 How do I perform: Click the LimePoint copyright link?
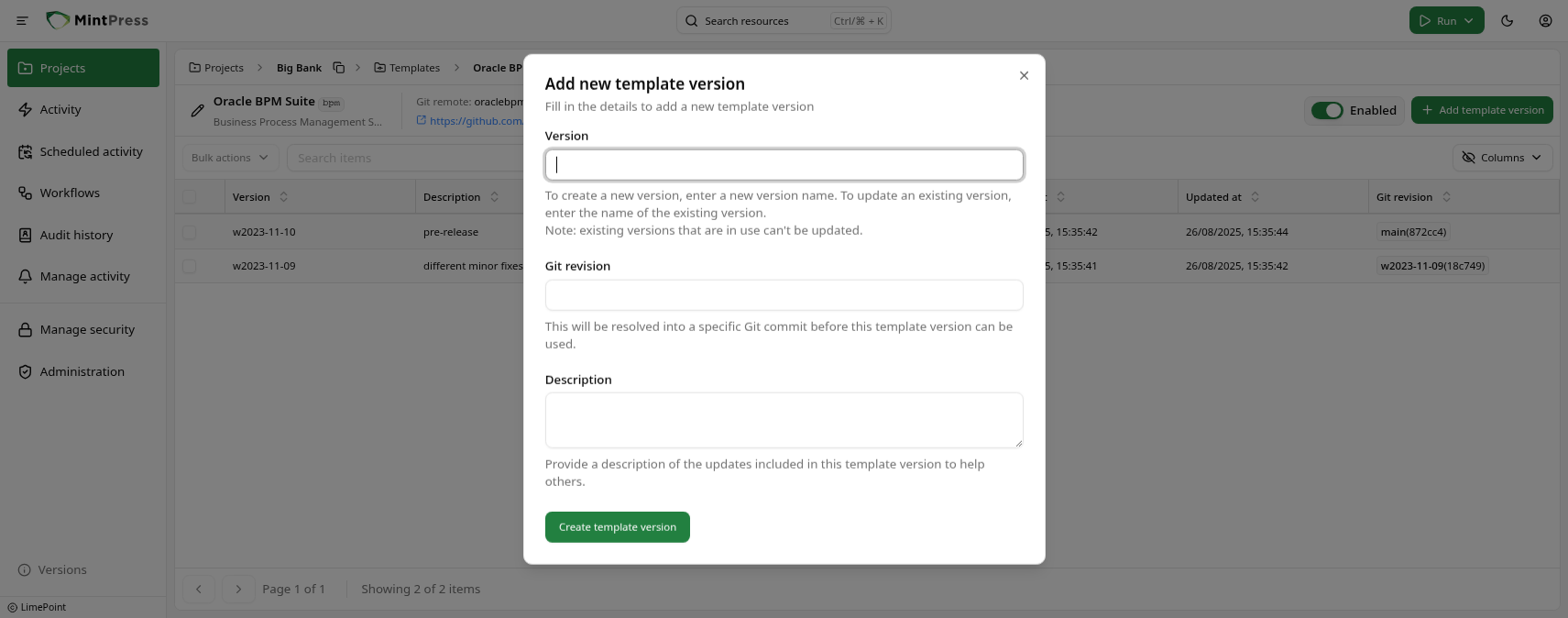click(x=37, y=607)
